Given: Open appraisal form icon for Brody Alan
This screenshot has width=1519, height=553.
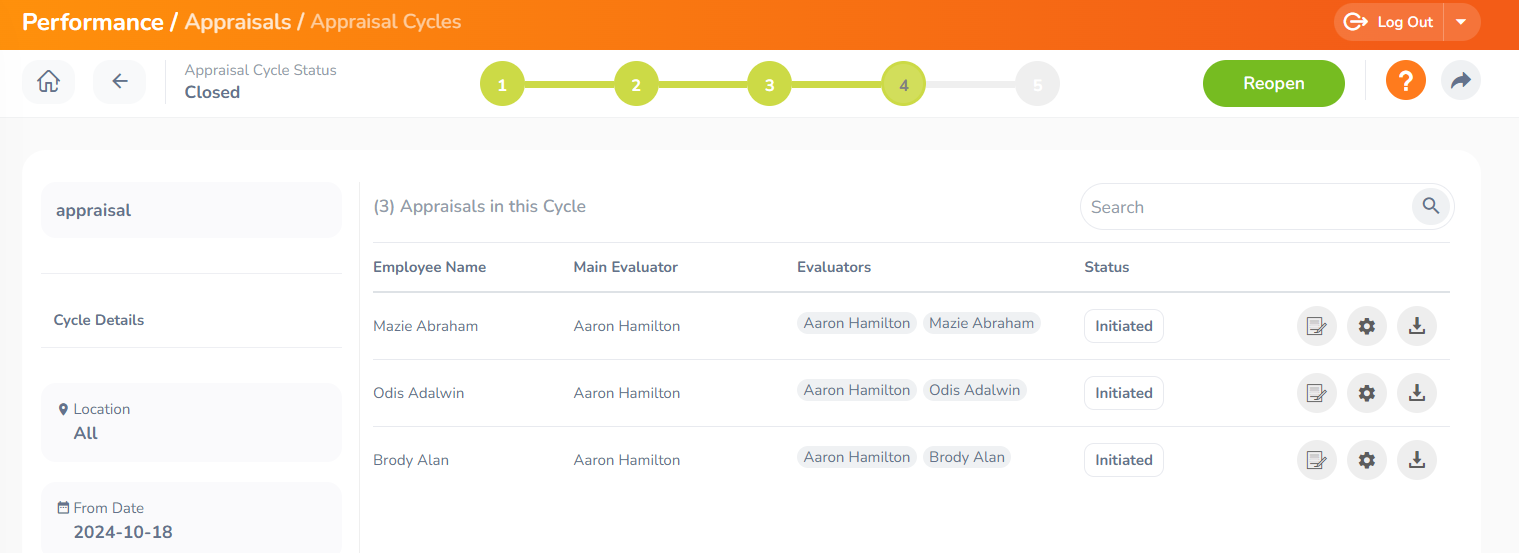Looking at the screenshot, I should pyautogui.click(x=1317, y=460).
